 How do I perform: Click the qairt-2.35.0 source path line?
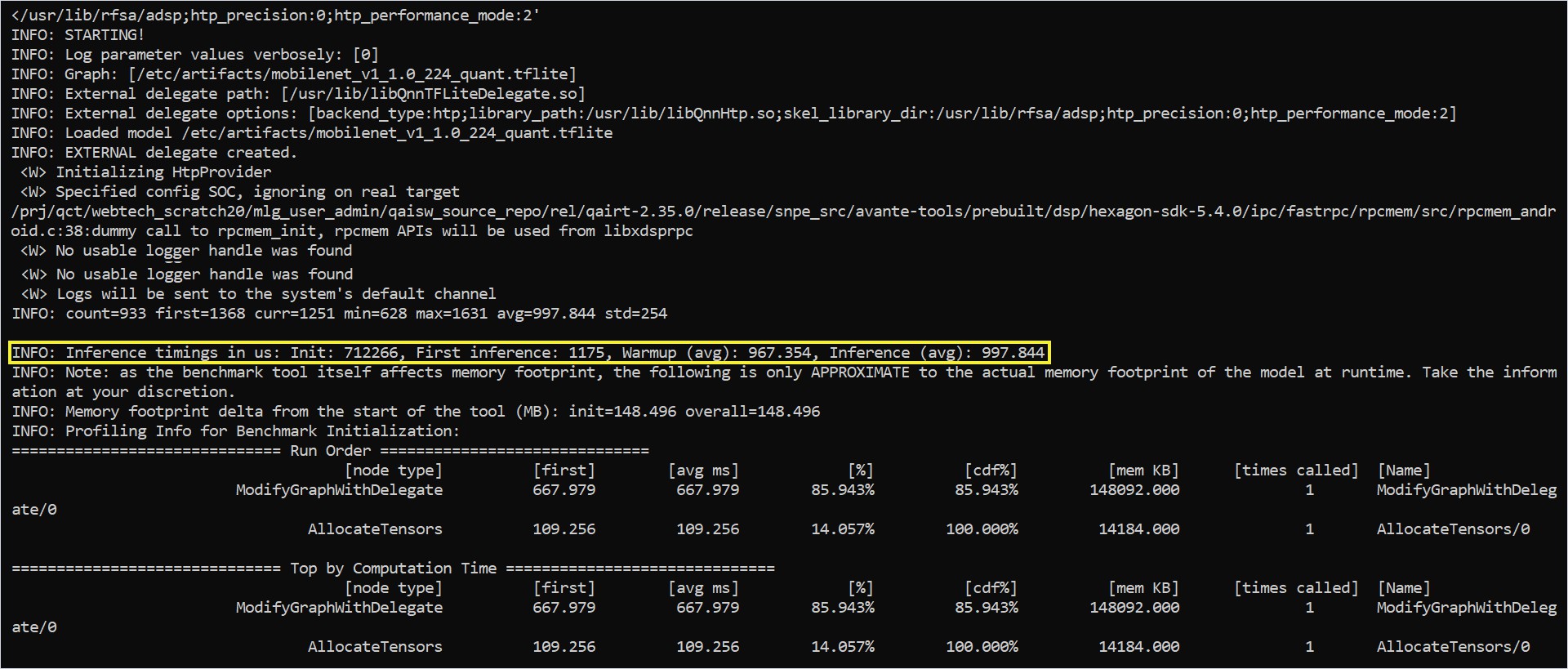782,212
